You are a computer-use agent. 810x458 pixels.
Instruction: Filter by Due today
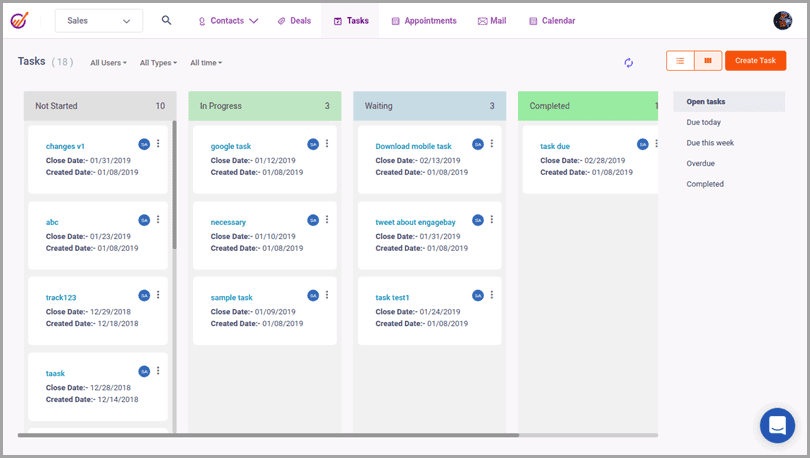tap(704, 122)
